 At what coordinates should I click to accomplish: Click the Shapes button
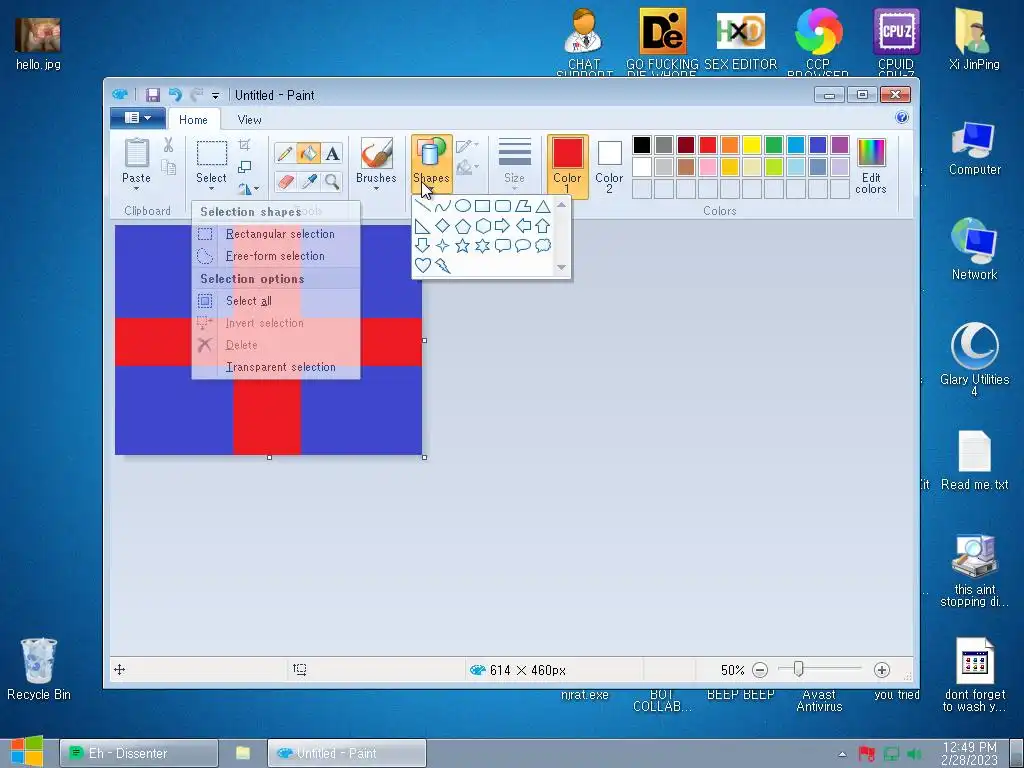click(432, 163)
